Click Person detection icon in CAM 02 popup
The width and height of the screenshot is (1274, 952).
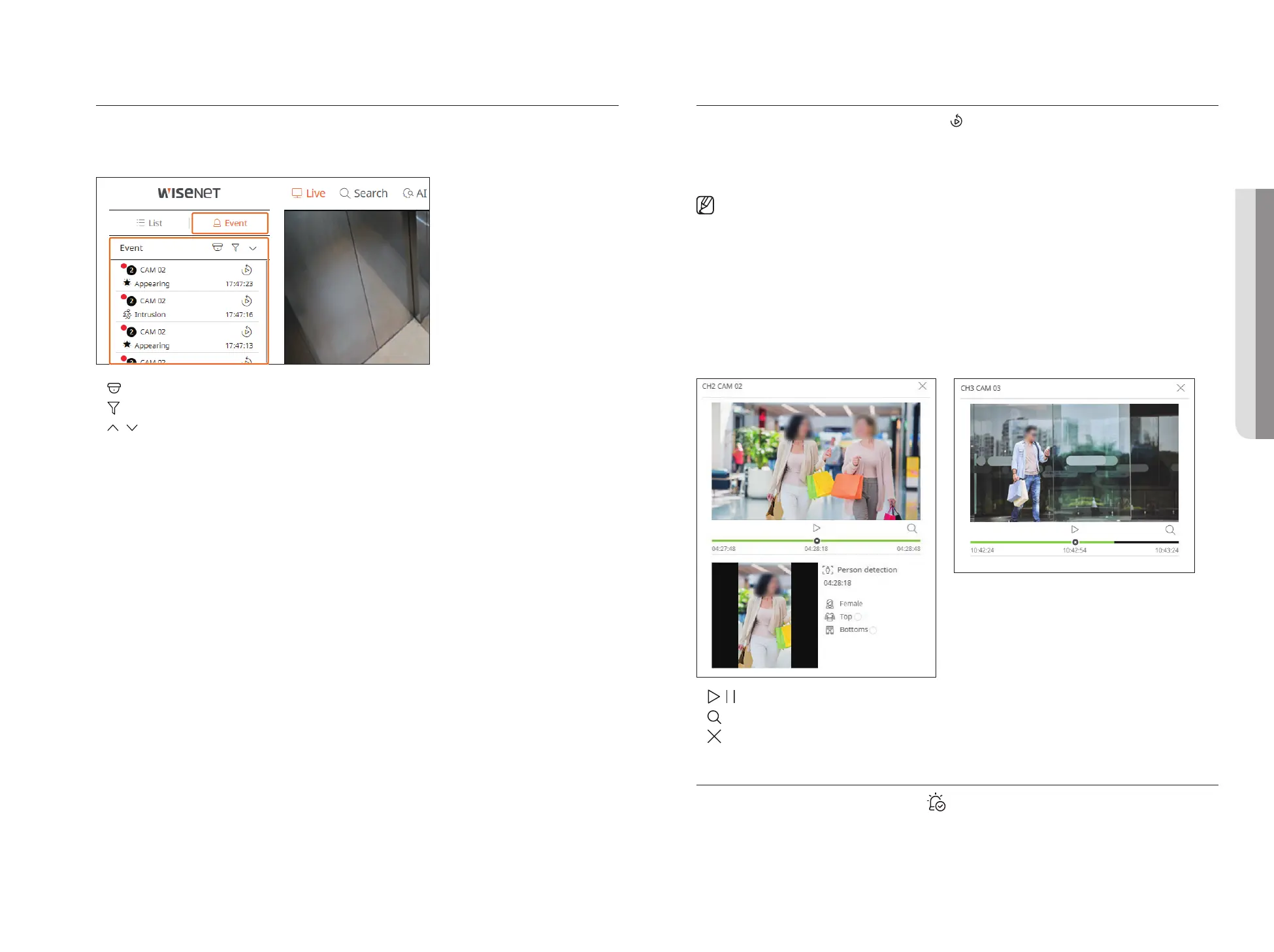[x=828, y=570]
